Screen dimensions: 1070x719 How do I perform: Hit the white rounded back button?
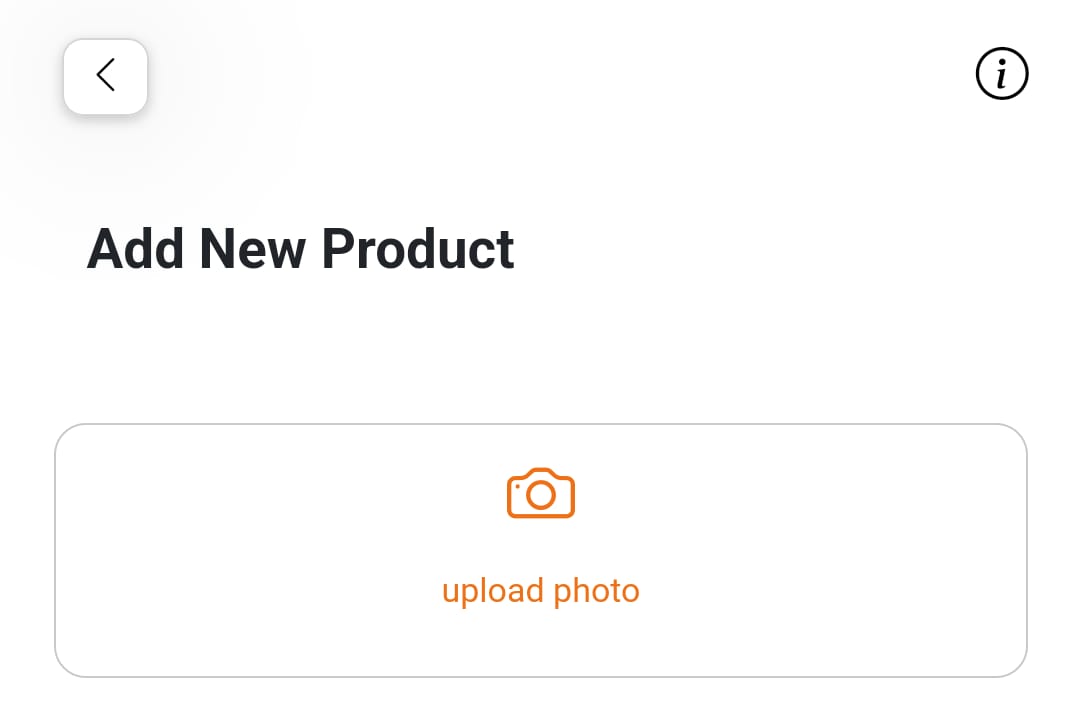pos(106,76)
